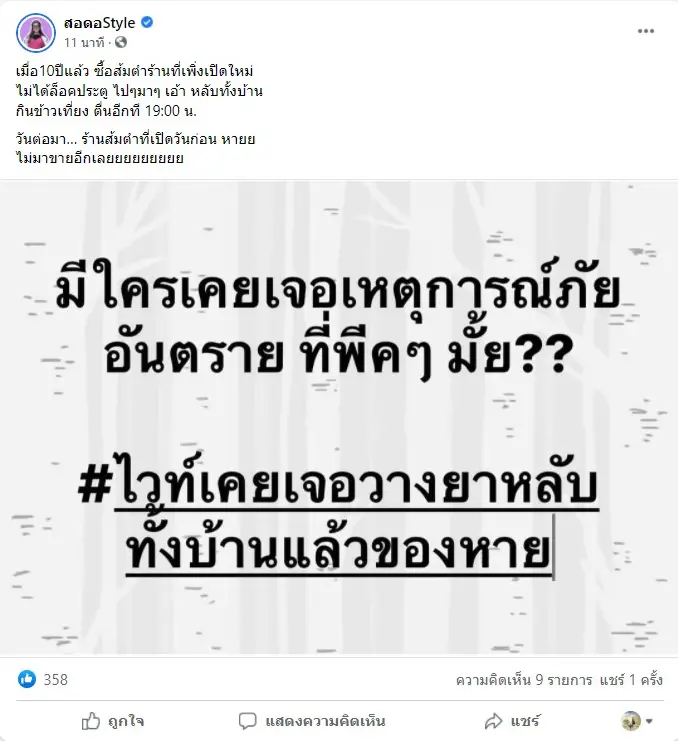Open the สอดอStyle page name link
This screenshot has height=741, width=678.
[100, 23]
